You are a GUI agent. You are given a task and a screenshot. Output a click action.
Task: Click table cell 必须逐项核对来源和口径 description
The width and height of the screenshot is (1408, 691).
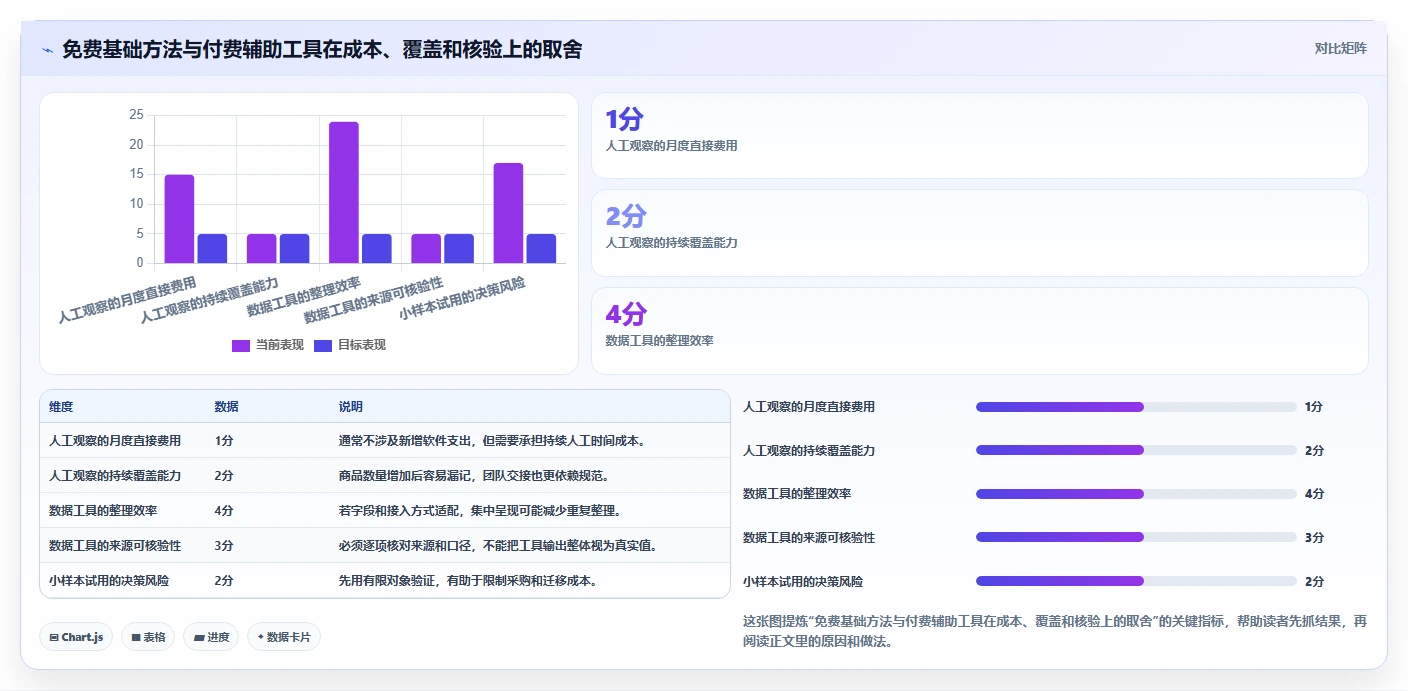500,545
